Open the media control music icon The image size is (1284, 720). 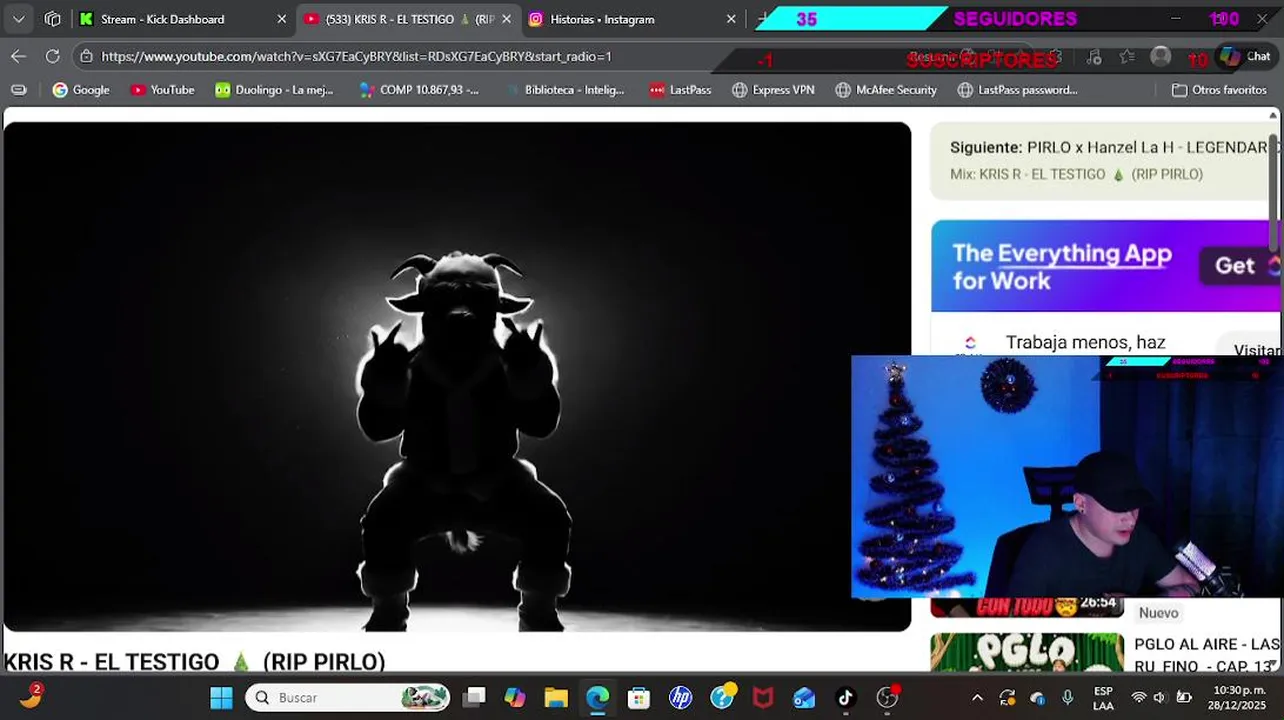click(1094, 57)
